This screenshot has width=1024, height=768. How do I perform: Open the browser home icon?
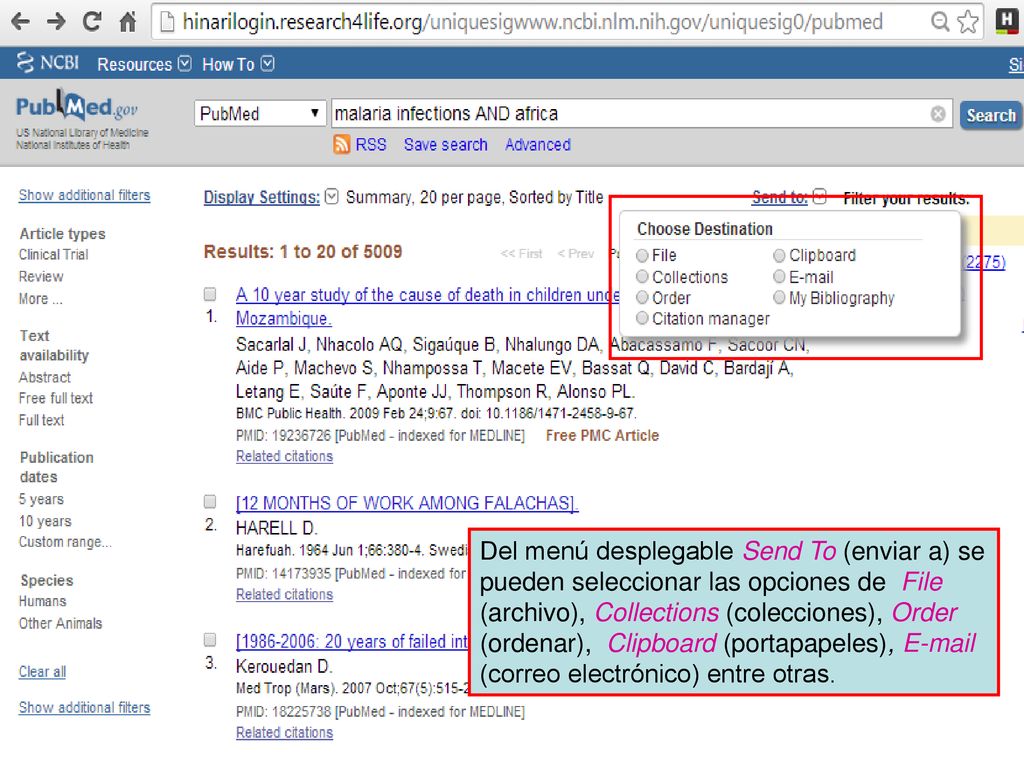point(127,22)
